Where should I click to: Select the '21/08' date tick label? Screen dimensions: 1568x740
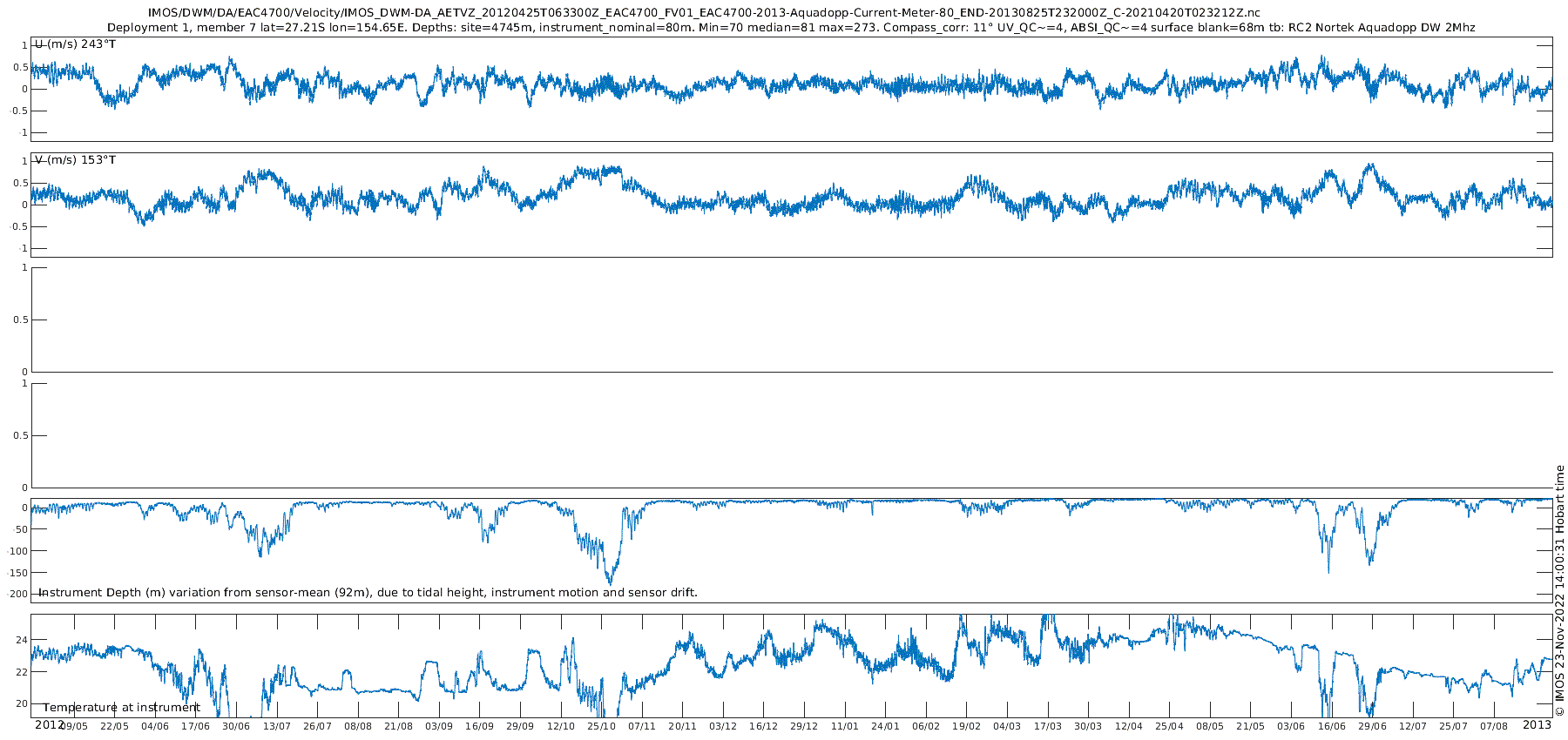click(398, 726)
